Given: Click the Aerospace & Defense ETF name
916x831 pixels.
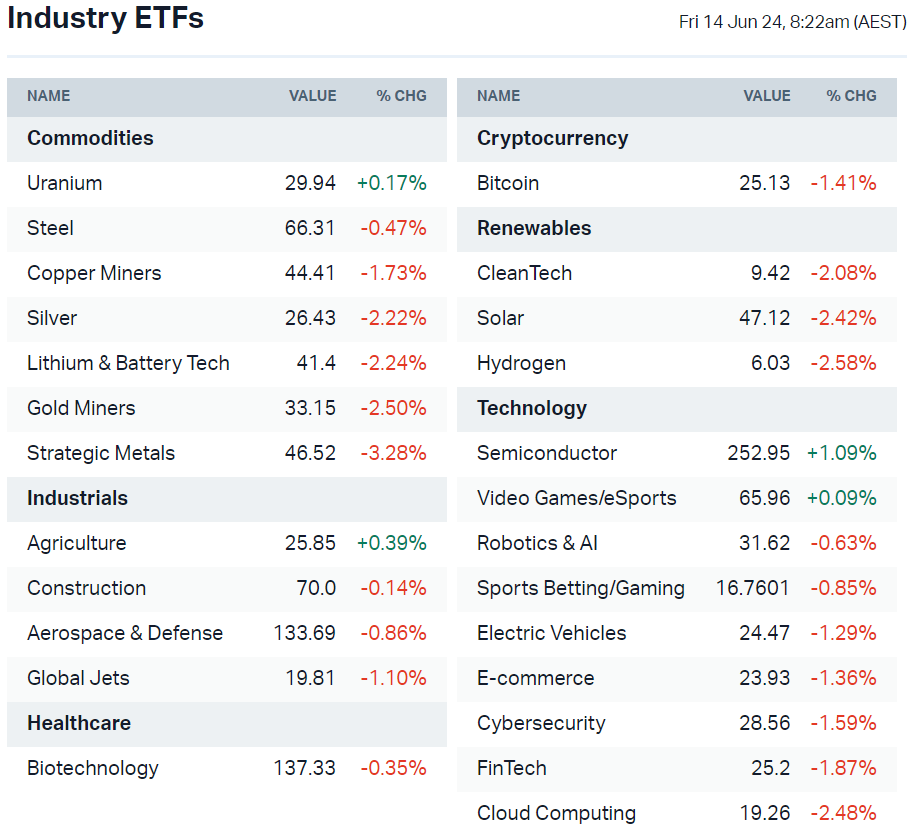Looking at the screenshot, I should coord(125,633).
